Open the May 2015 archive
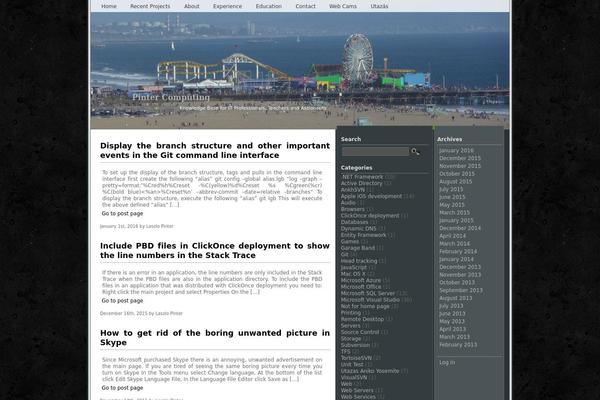The height and width of the screenshot is (400, 600). point(452,205)
